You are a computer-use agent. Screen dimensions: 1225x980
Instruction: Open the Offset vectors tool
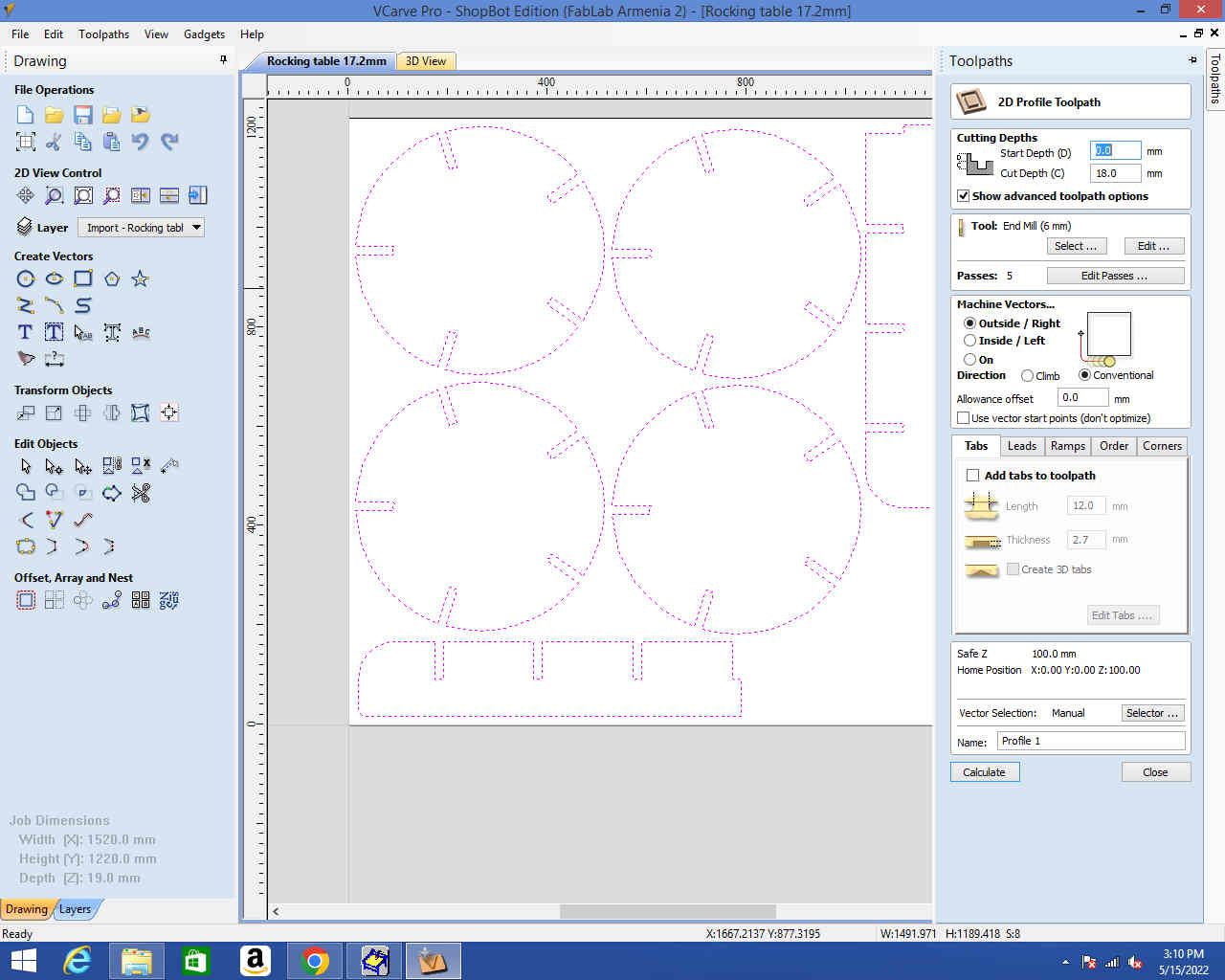coord(26,600)
